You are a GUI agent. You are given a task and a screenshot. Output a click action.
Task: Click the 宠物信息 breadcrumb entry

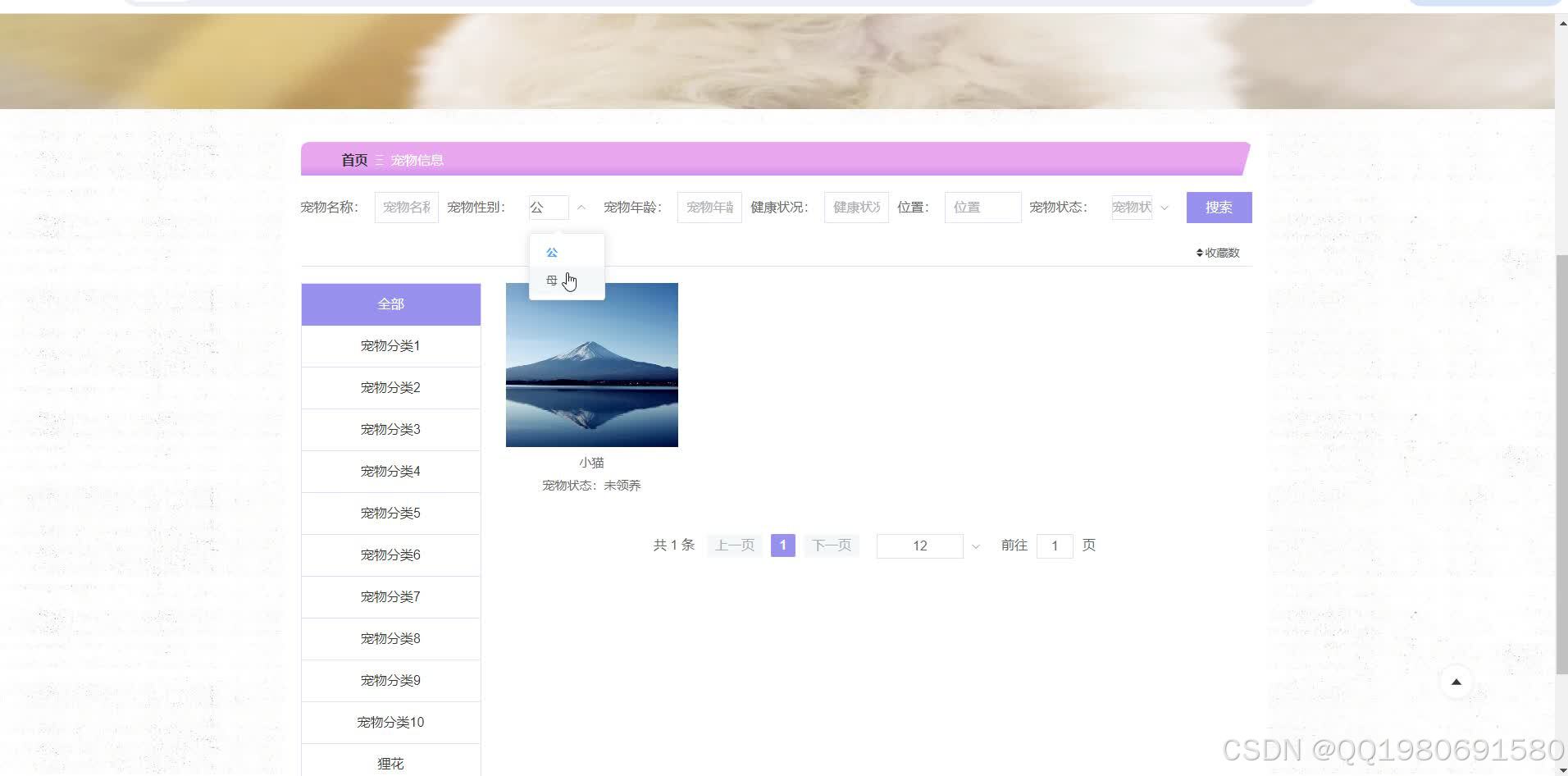click(x=417, y=160)
